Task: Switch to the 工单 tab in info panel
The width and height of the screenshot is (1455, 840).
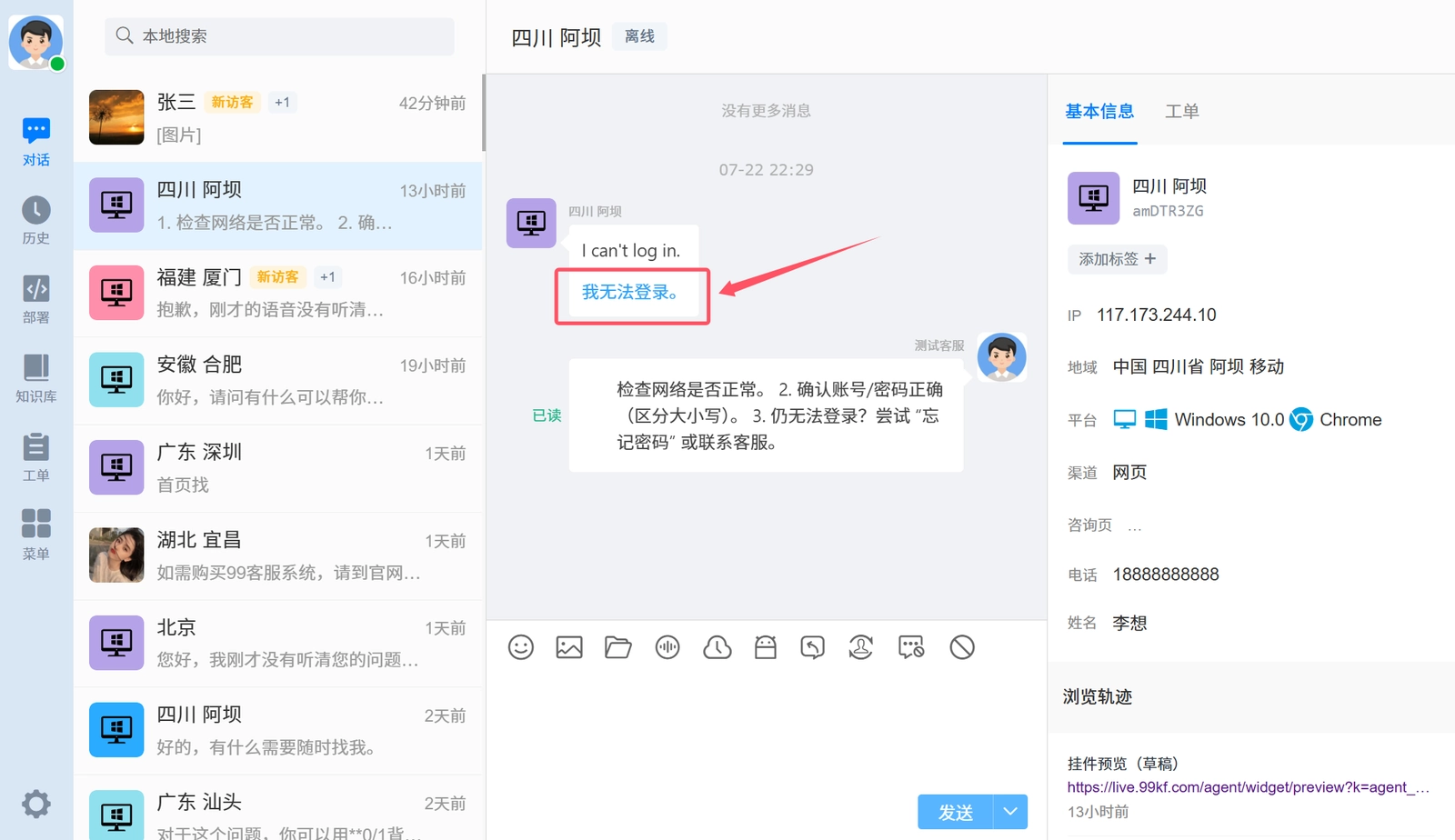Action: point(1182,111)
